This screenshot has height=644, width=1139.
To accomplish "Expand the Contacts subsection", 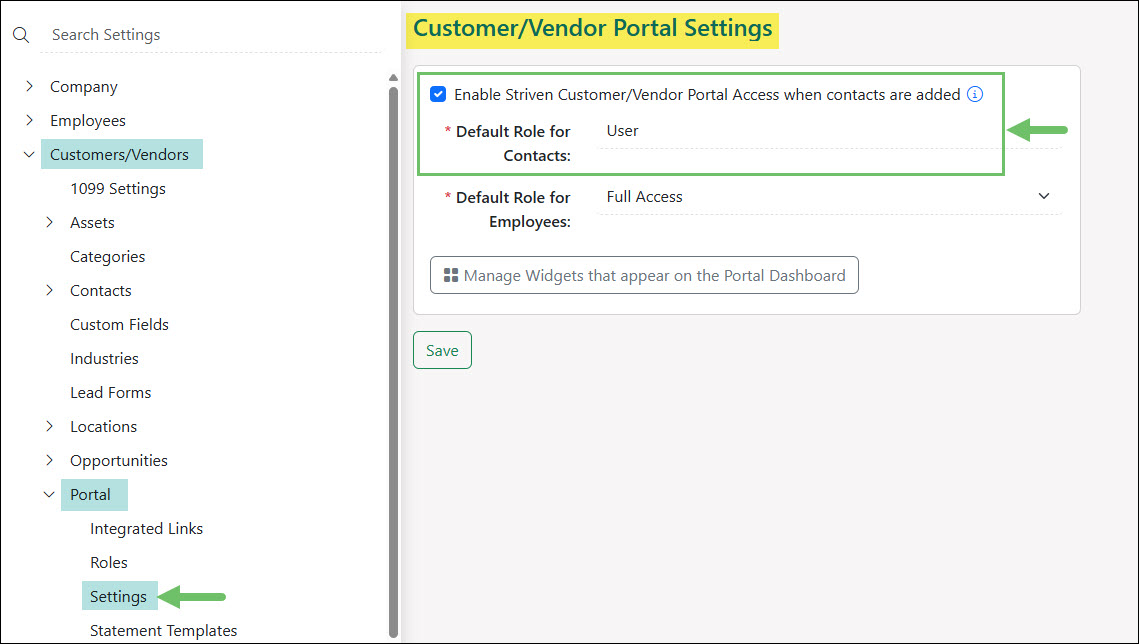I will click(50, 291).
